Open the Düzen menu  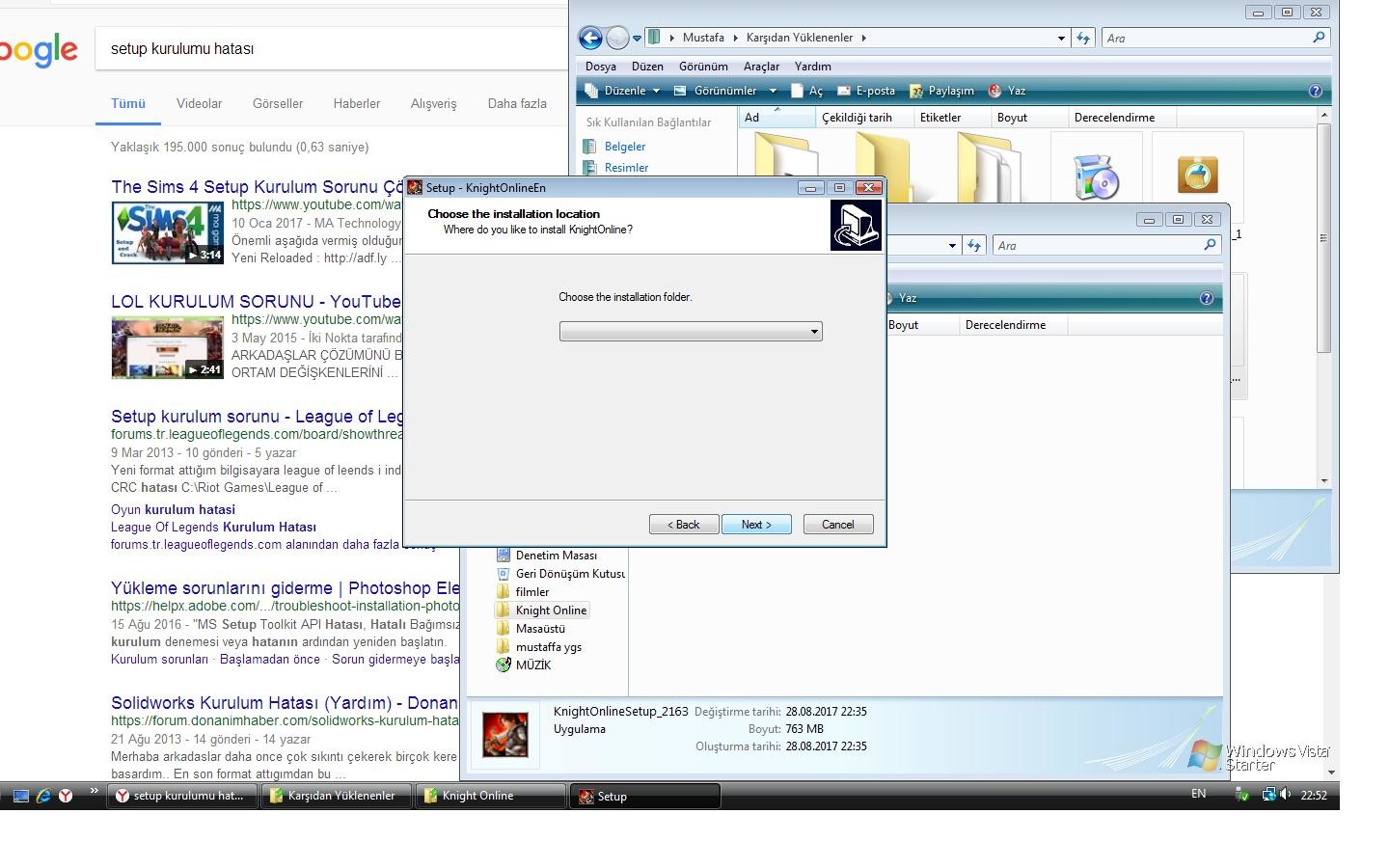(647, 67)
